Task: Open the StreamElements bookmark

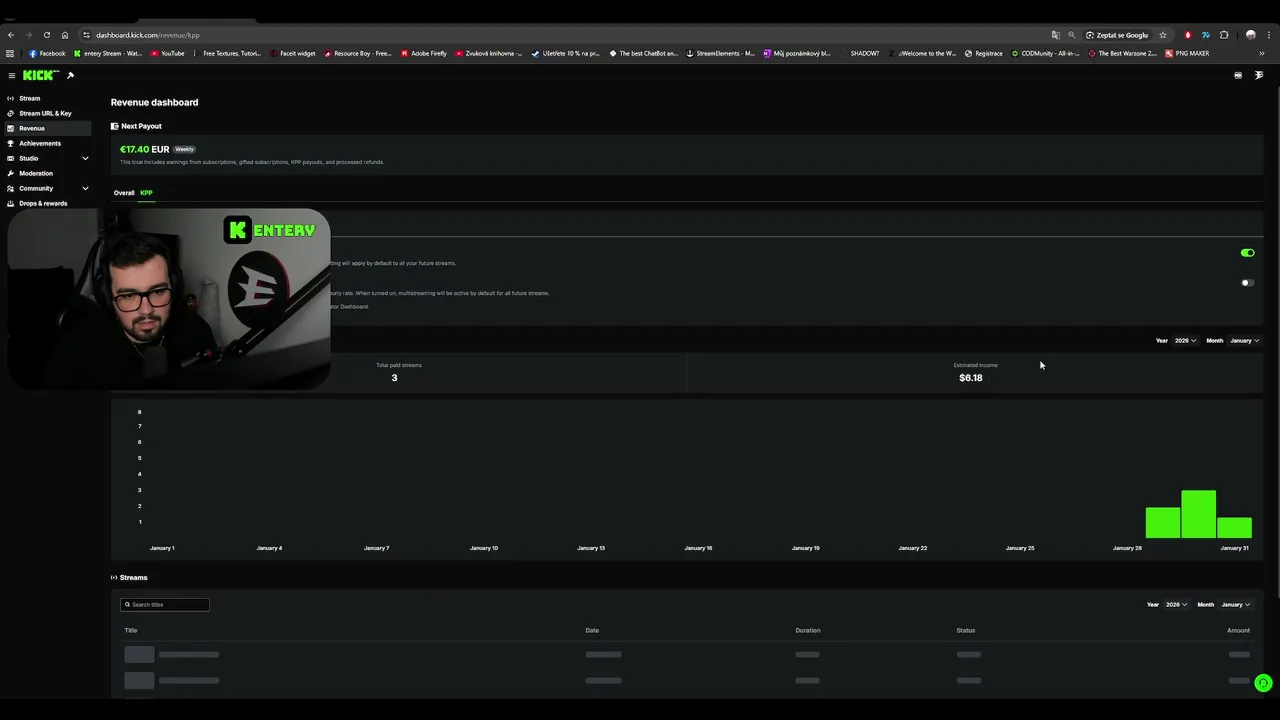Action: pos(720,53)
